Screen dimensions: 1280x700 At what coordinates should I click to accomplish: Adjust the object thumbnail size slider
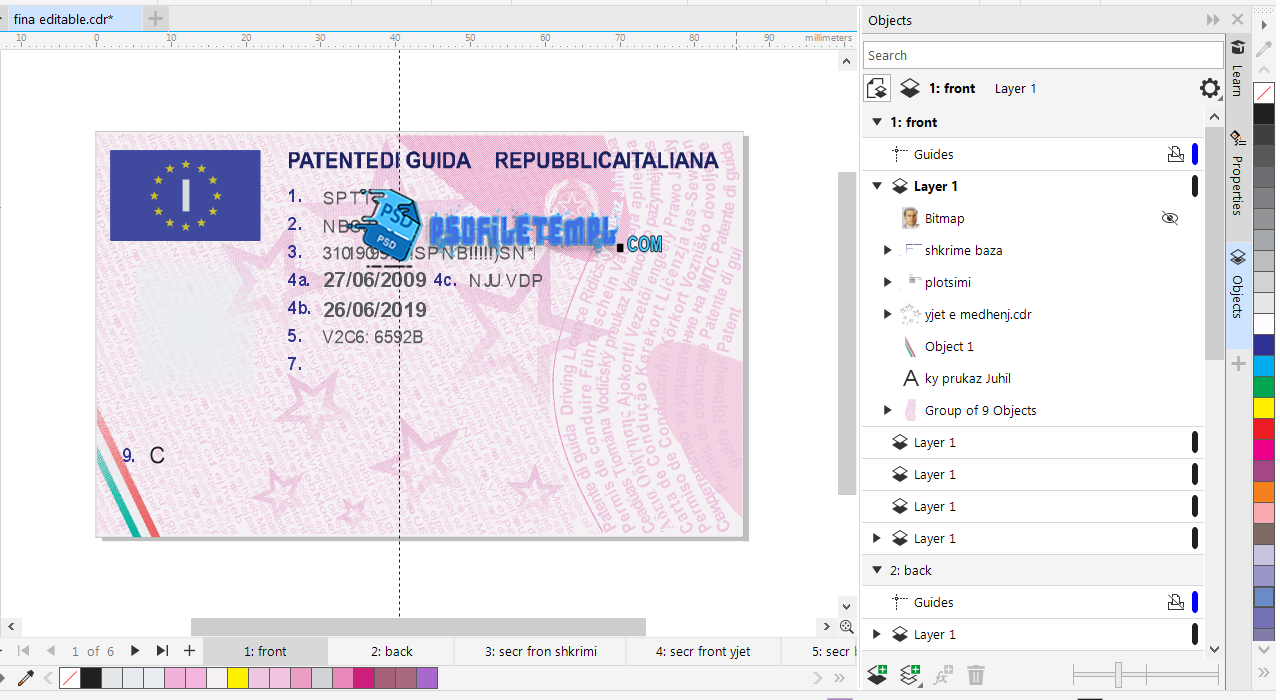pos(1118,675)
